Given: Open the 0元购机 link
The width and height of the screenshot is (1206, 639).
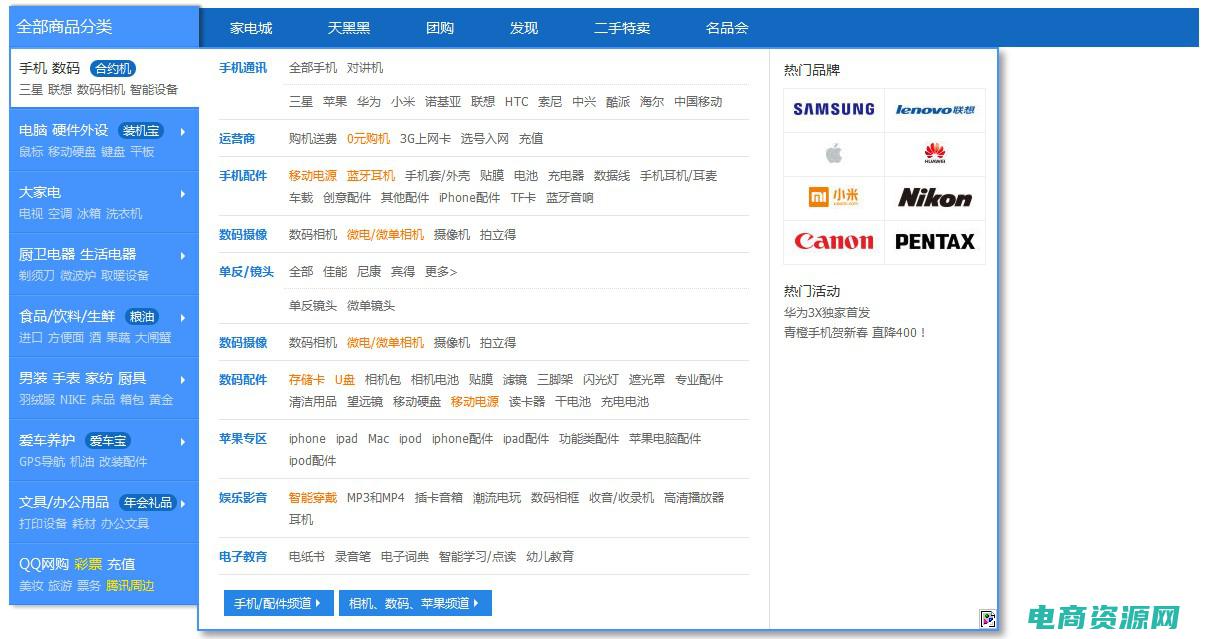Looking at the screenshot, I should point(368,139).
